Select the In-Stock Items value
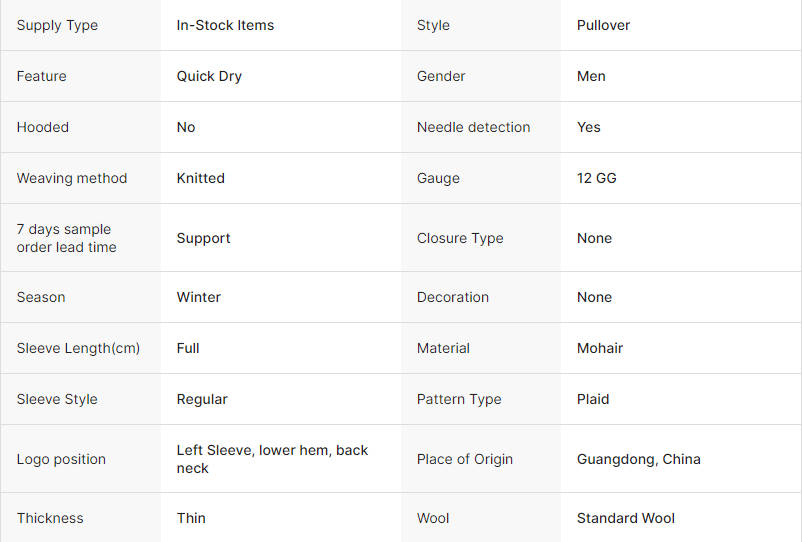This screenshot has height=542, width=802. coord(225,25)
